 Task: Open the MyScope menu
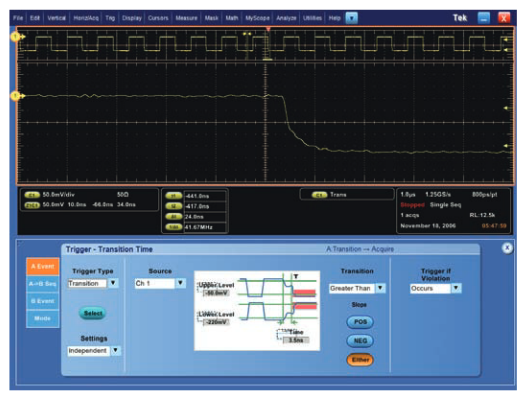[257, 18]
